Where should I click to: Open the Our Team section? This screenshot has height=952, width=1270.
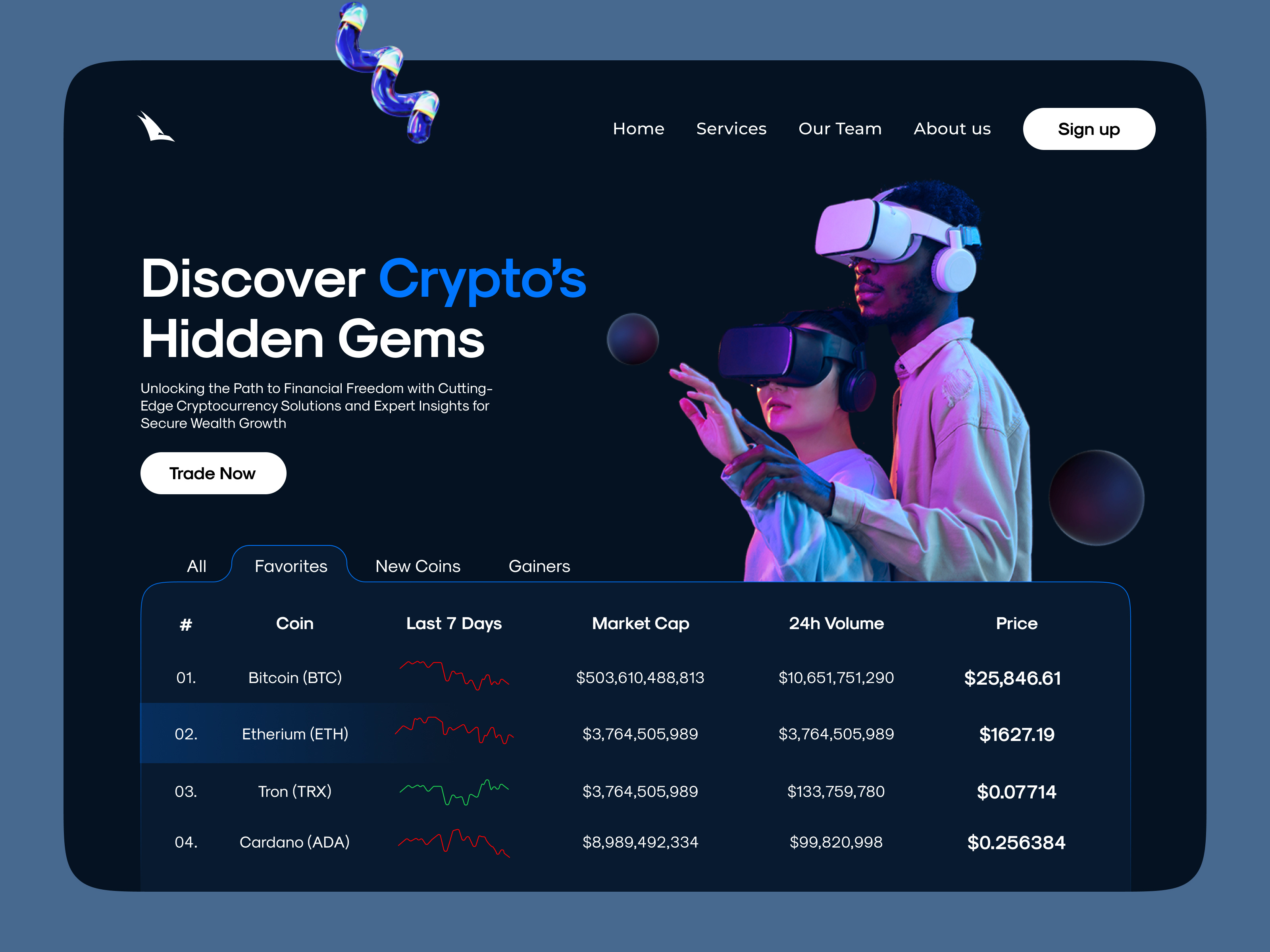pos(840,129)
